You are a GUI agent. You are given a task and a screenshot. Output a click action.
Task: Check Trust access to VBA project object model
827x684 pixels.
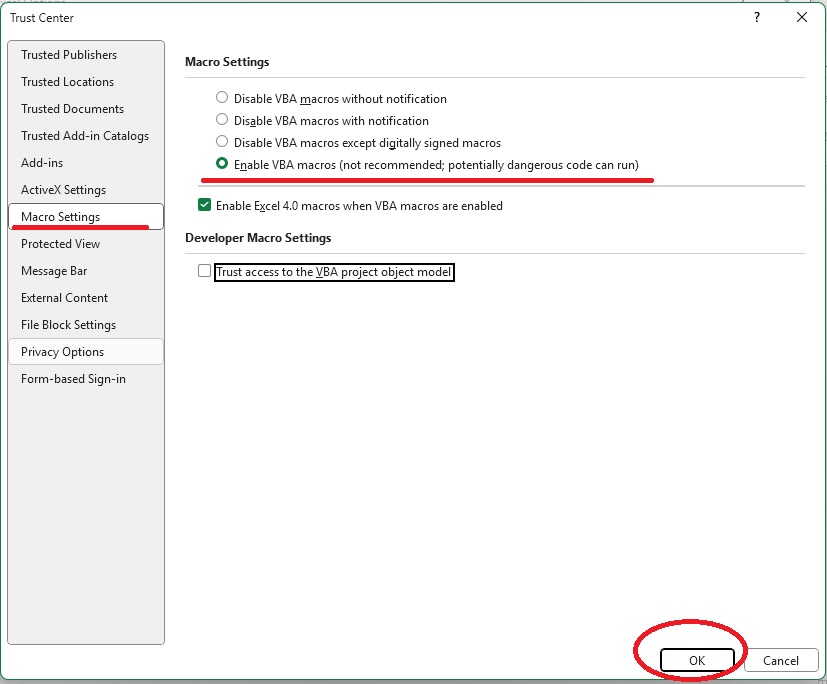[205, 271]
